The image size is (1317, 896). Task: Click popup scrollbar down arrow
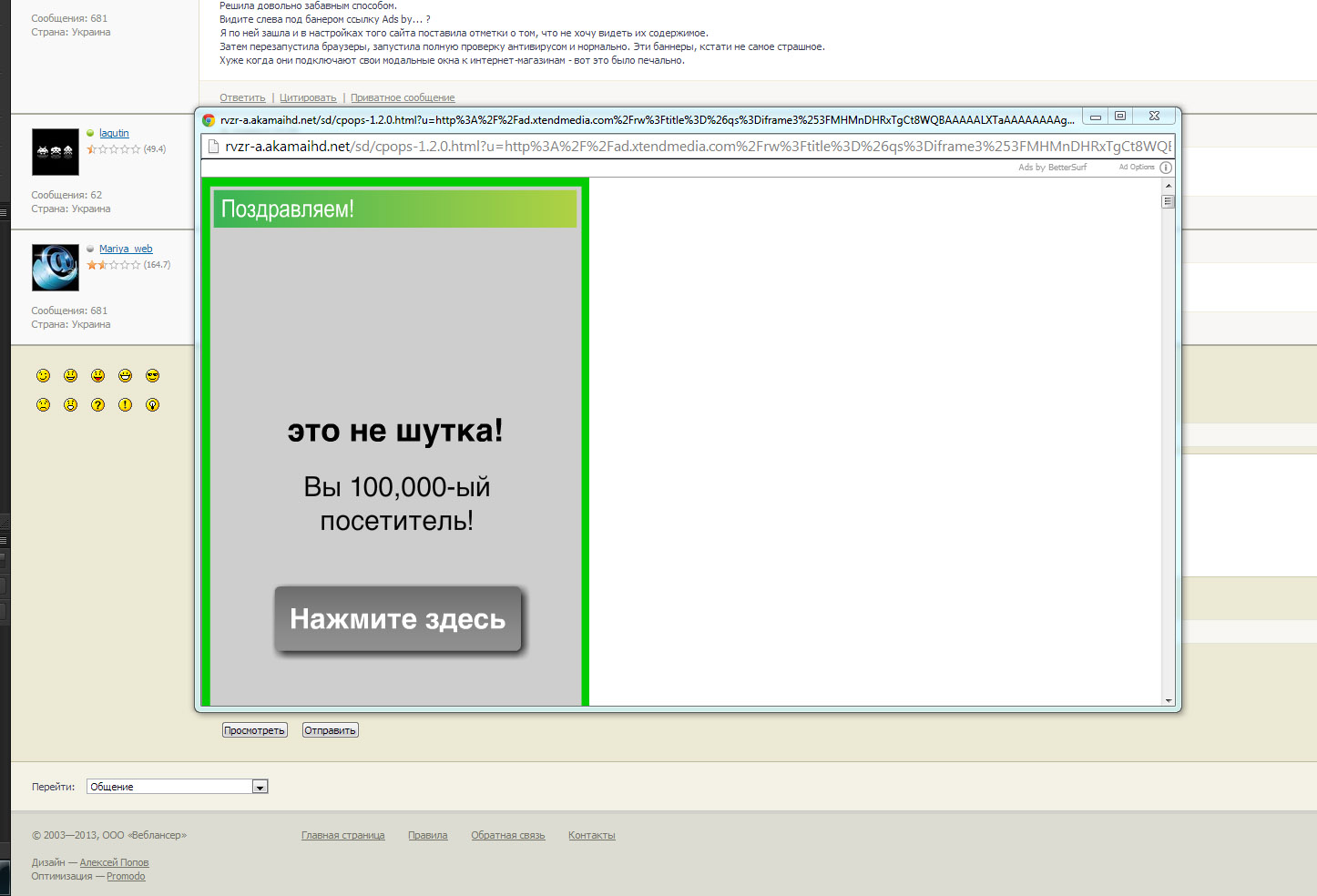pyautogui.click(x=1168, y=700)
